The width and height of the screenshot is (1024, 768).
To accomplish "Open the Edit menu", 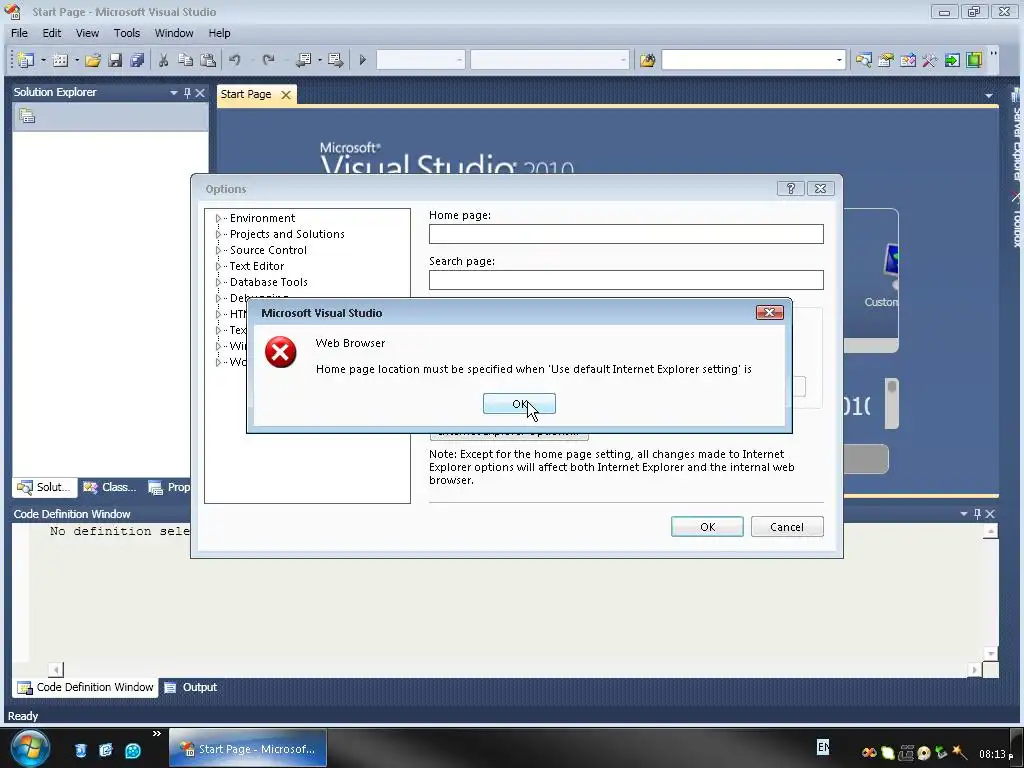I will (52, 33).
